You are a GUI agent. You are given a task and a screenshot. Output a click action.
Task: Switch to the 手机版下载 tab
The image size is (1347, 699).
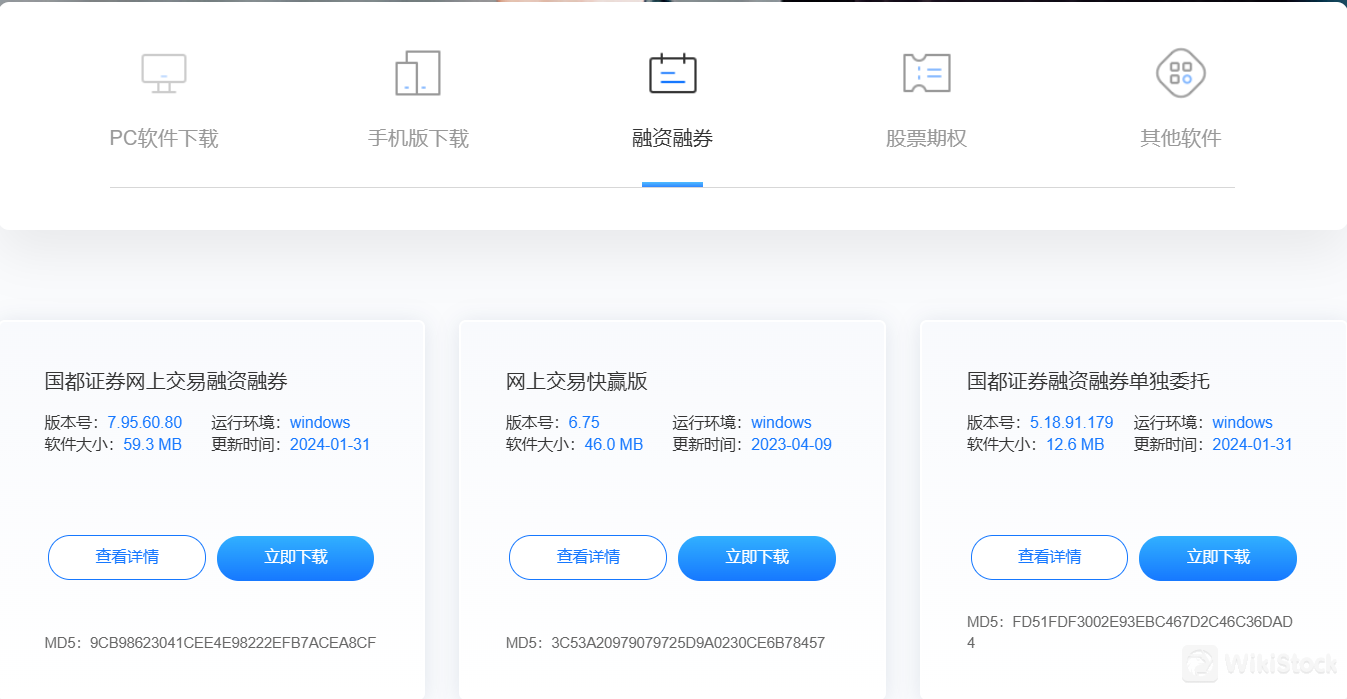418,138
